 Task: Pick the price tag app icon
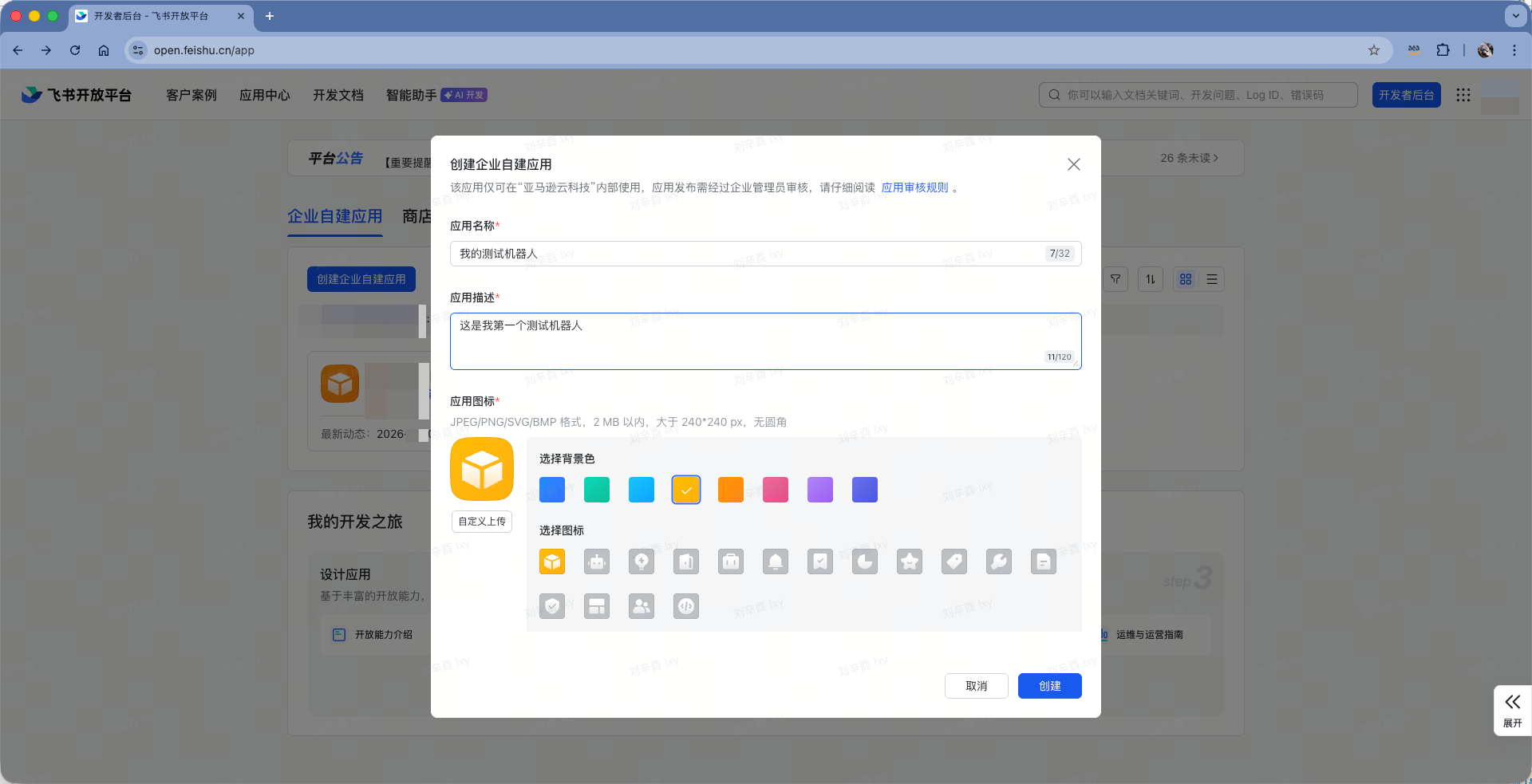pos(954,561)
